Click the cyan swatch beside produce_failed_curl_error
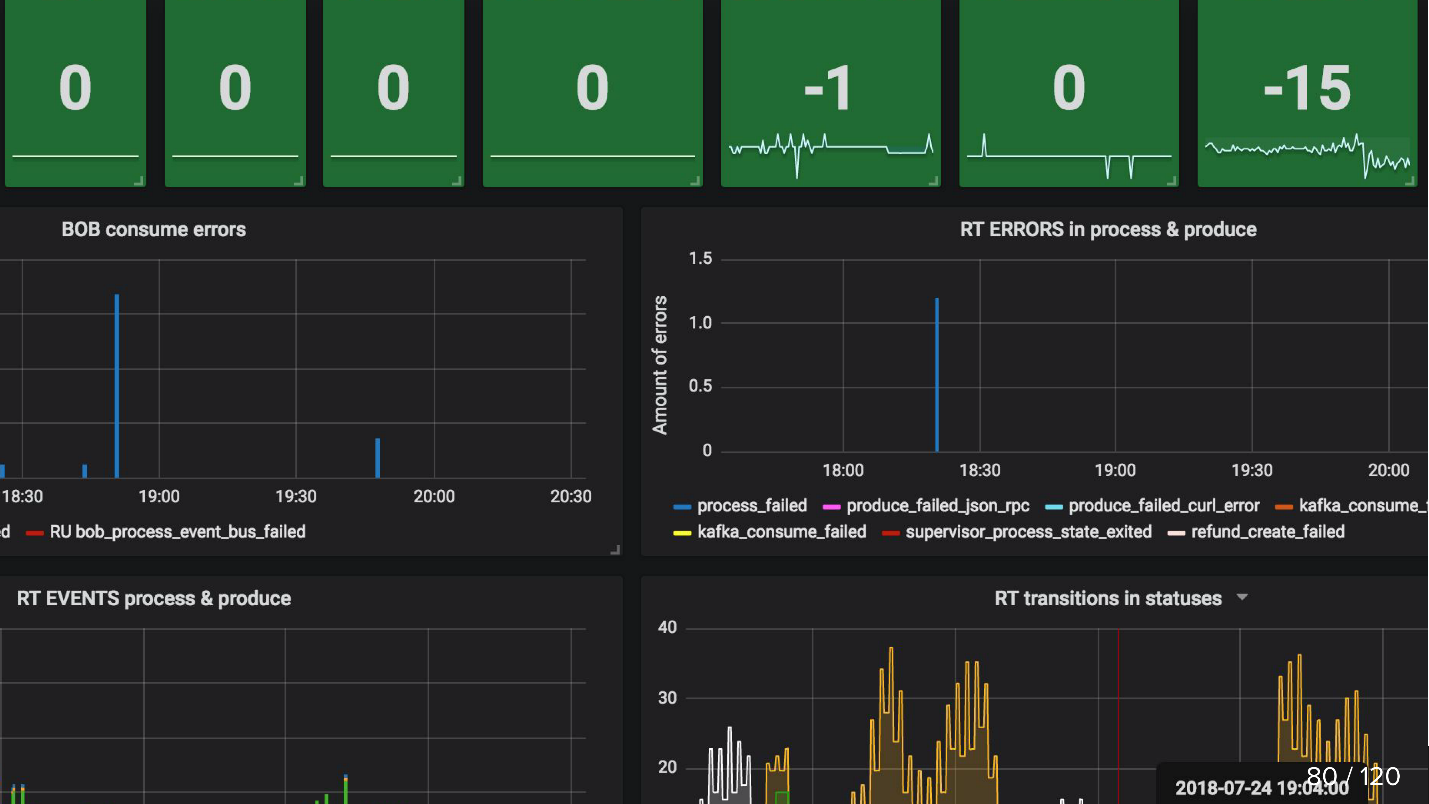Screen dimensions: 1429x804 [x=1053, y=507]
